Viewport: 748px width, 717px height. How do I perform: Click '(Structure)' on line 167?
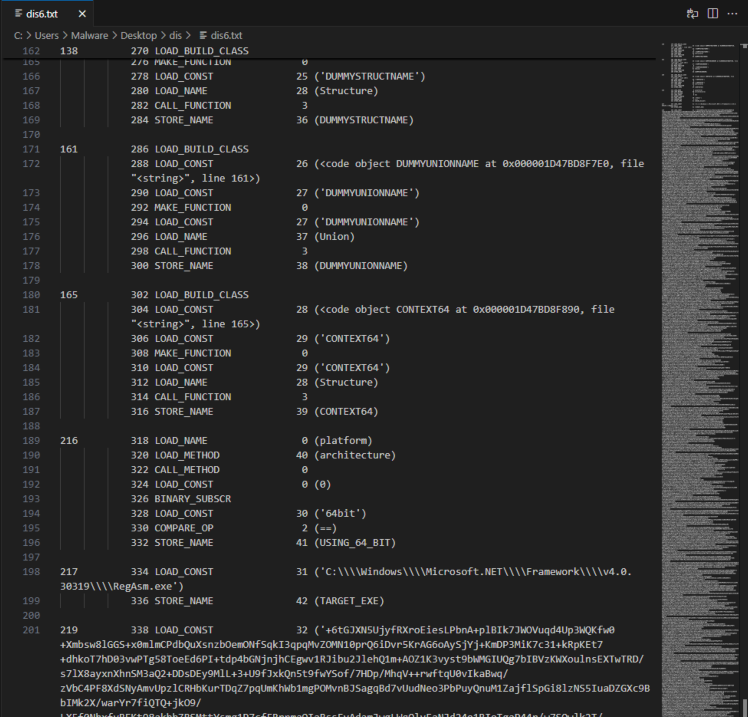(346, 91)
